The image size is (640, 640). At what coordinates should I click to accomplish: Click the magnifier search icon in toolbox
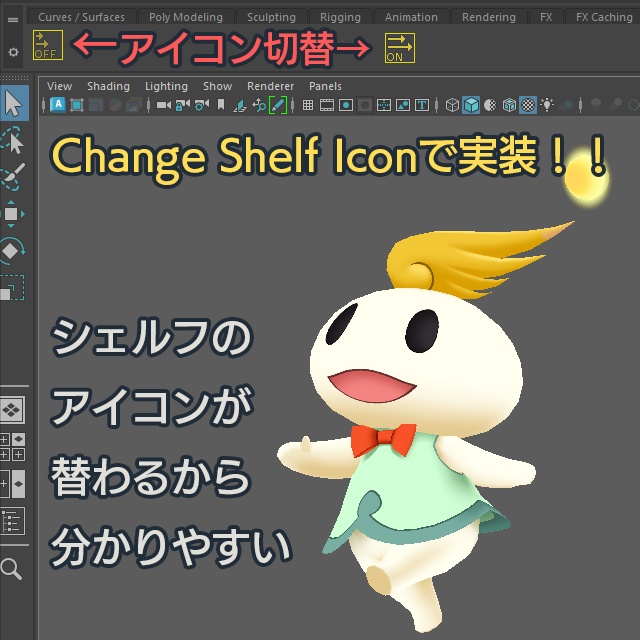pos(11,569)
